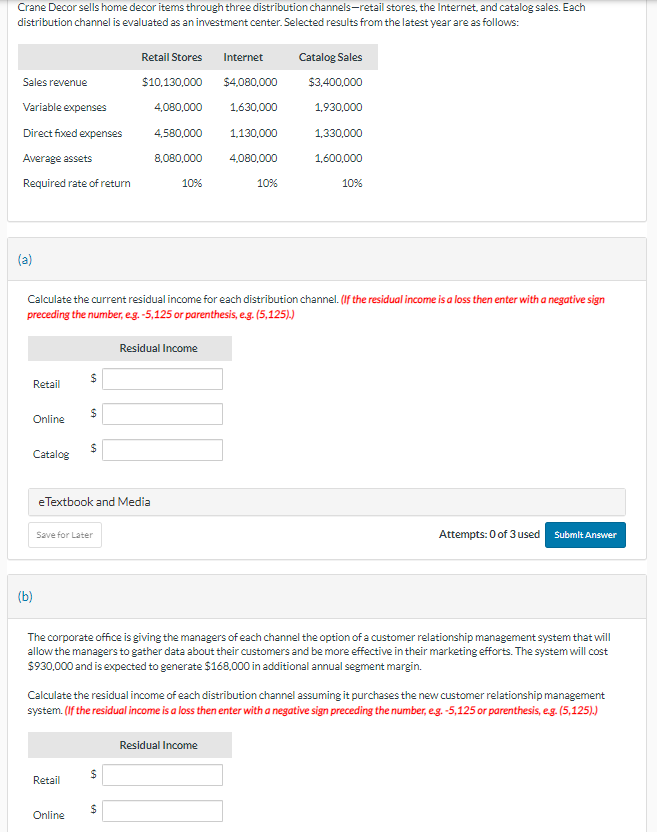Click the Attempts: 0 of 3 used text
Viewport: 657px width, 832px height.
click(x=489, y=534)
